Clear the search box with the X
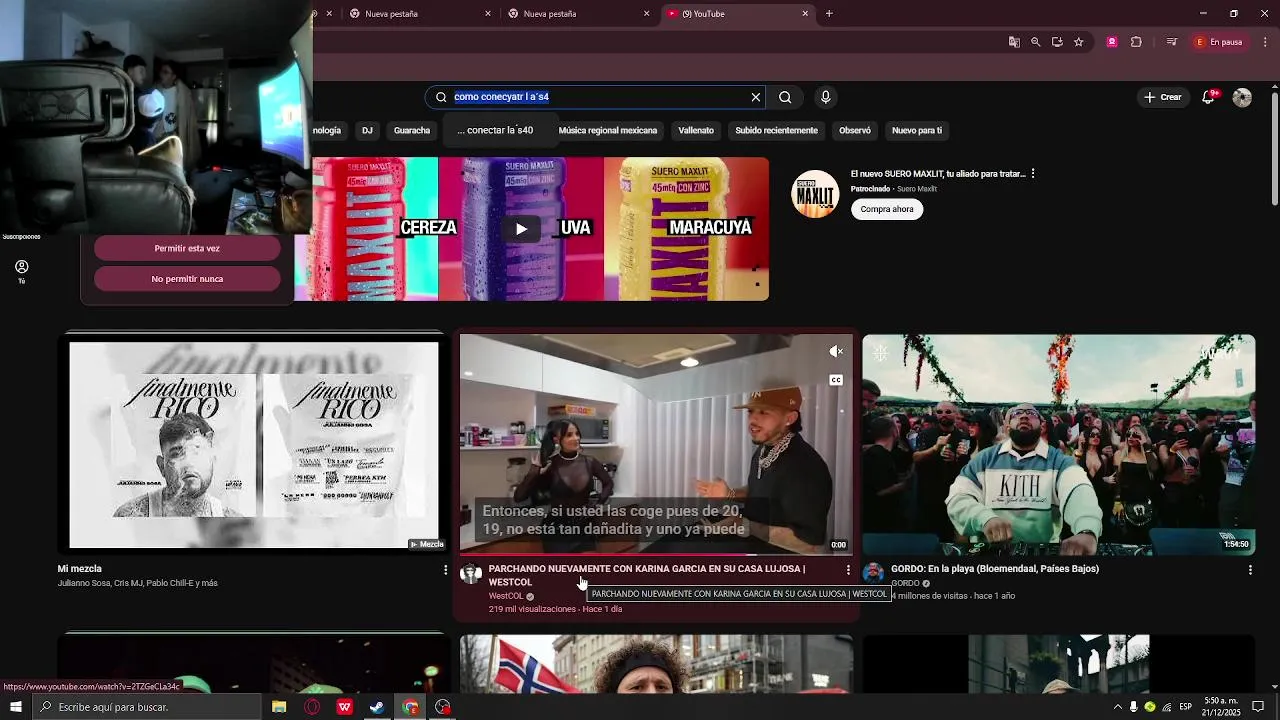The image size is (1280, 720). (756, 97)
